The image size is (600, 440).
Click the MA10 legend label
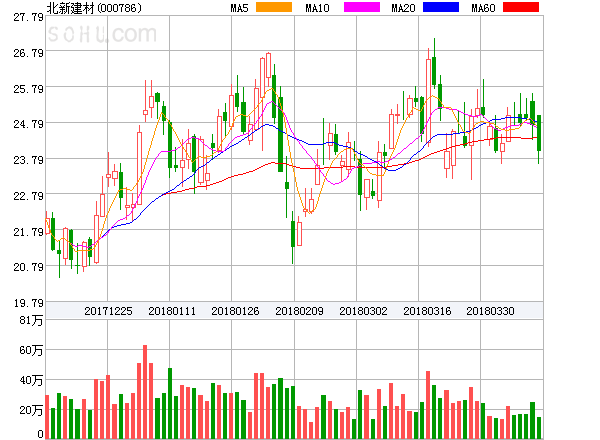pos(317,8)
